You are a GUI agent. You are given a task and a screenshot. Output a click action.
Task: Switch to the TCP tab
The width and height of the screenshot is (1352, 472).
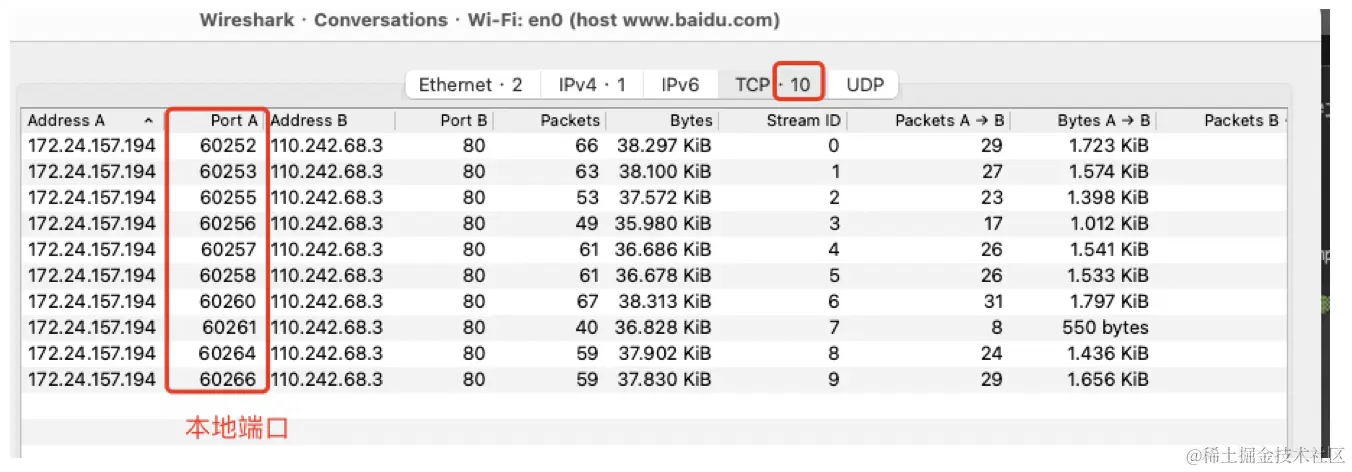[x=773, y=85]
